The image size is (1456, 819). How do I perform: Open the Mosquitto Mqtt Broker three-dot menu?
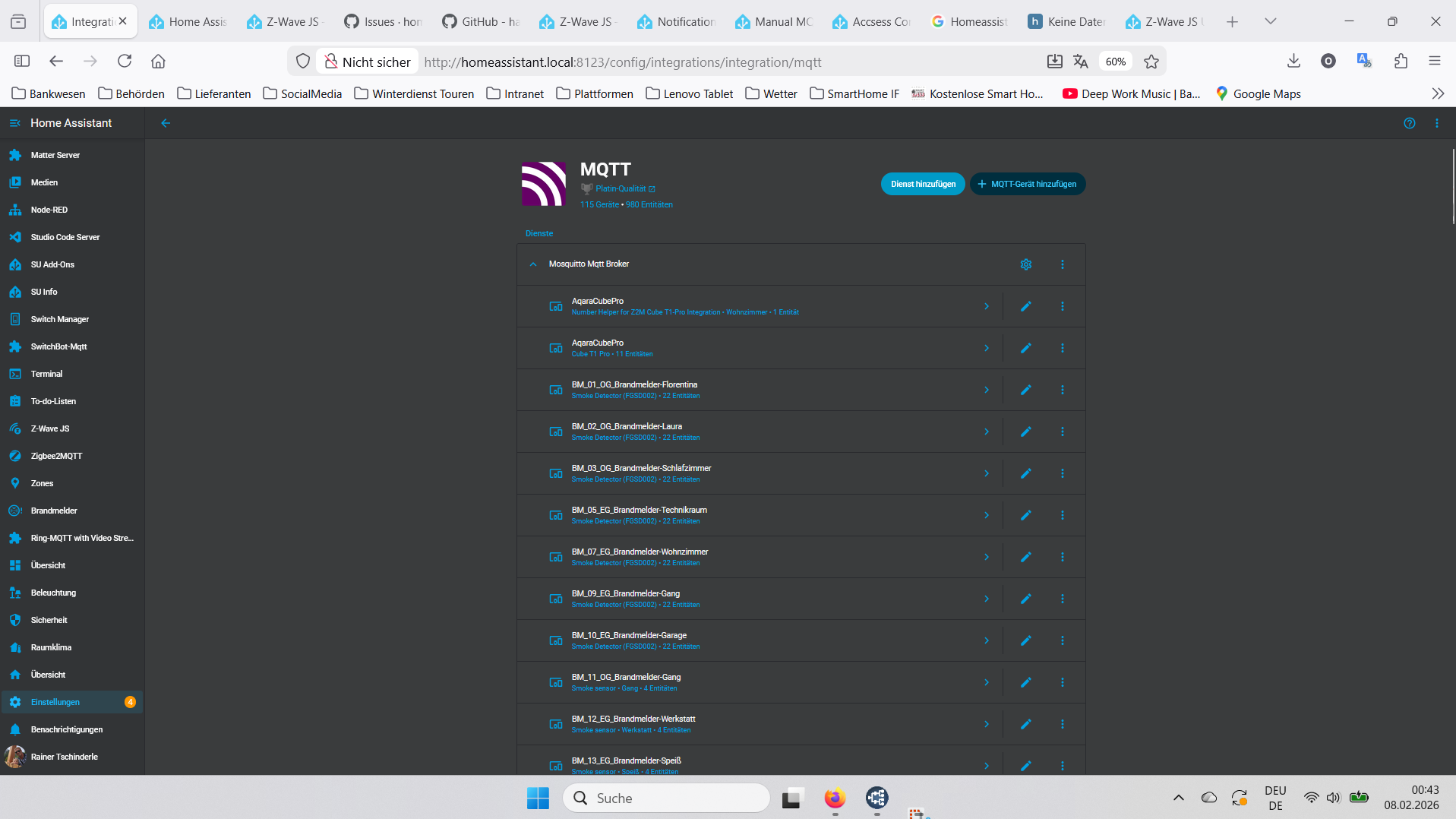click(1063, 264)
